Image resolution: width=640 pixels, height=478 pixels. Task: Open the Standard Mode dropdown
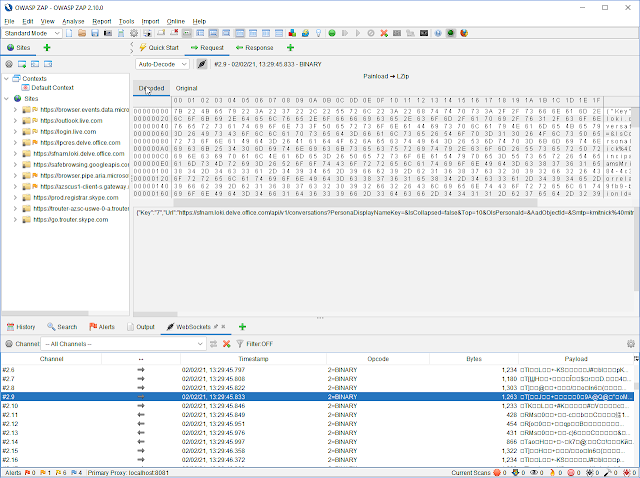pos(33,33)
